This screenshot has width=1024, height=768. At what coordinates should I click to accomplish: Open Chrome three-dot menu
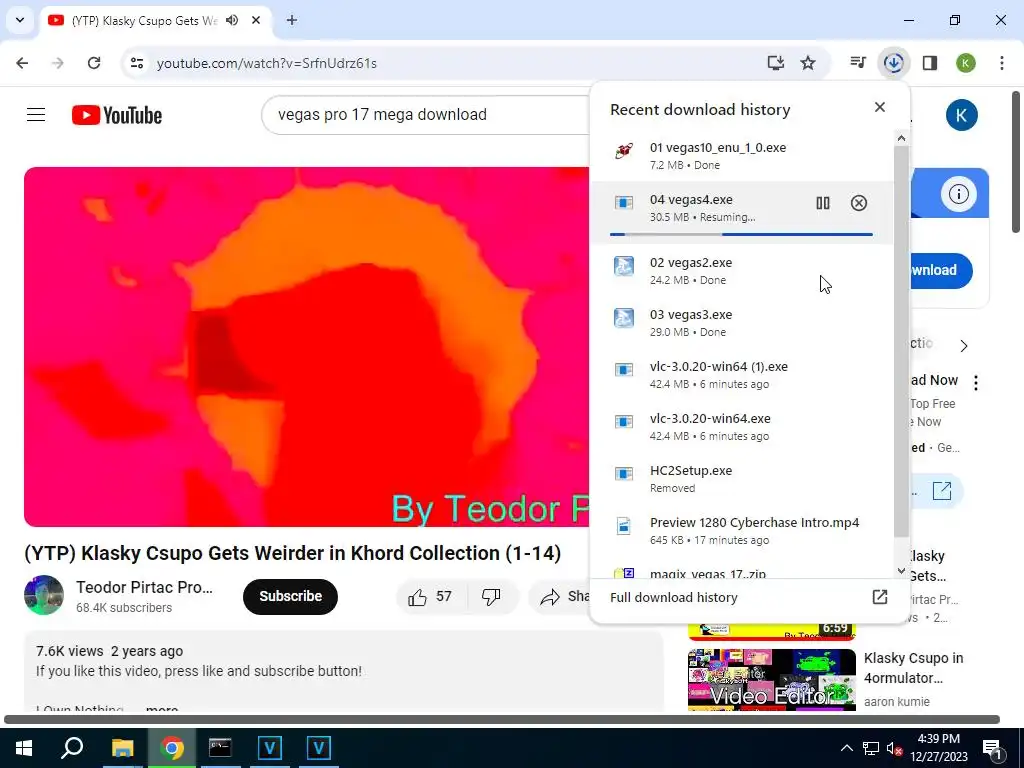[1002, 63]
